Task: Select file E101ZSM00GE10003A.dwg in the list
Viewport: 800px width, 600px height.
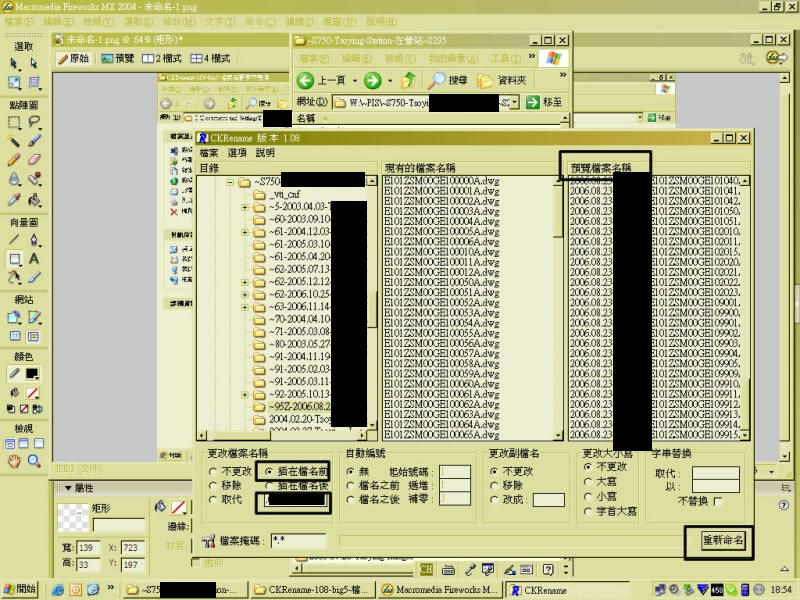Action: [441, 211]
